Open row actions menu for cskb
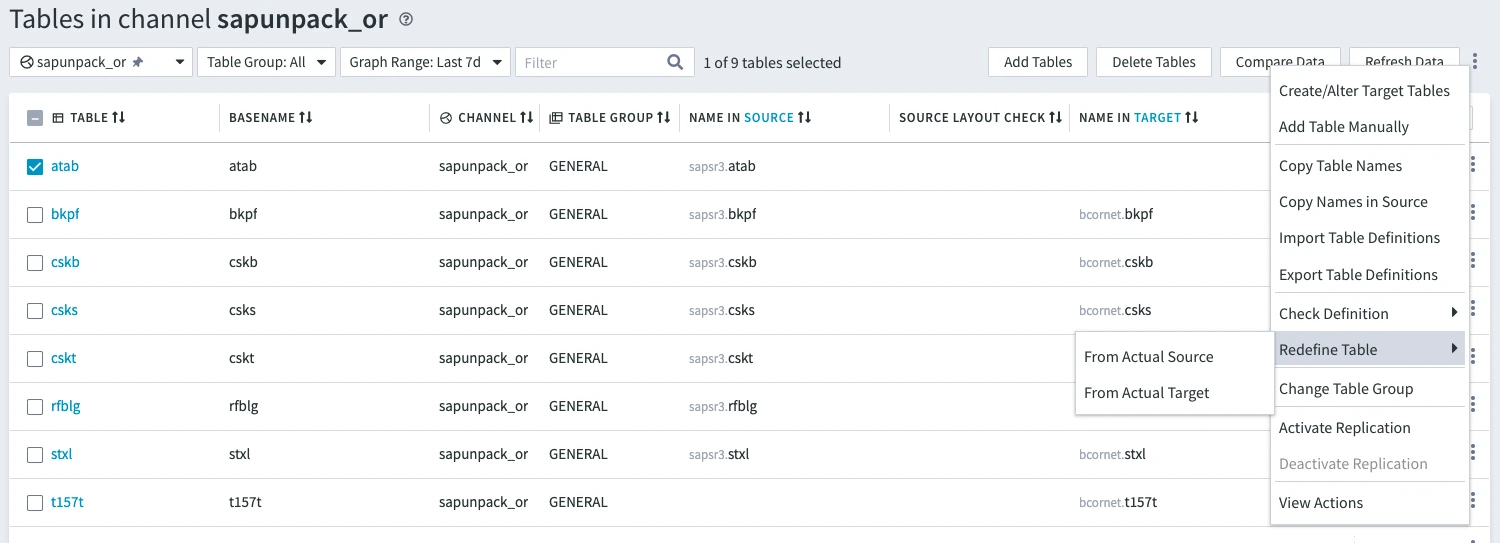This screenshot has width=1500, height=543. click(1473, 262)
